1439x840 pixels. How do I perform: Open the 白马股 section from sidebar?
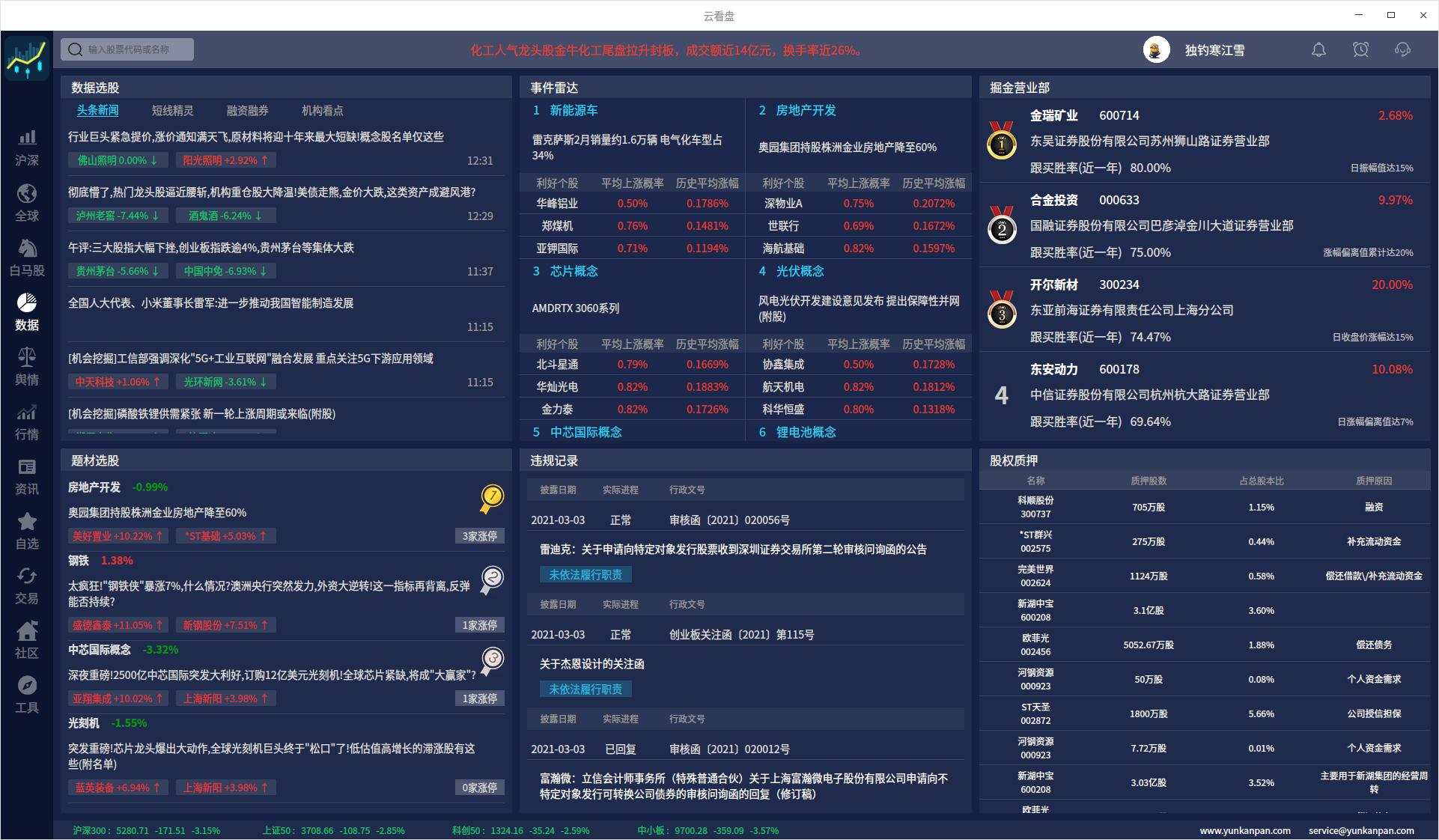tap(27, 257)
